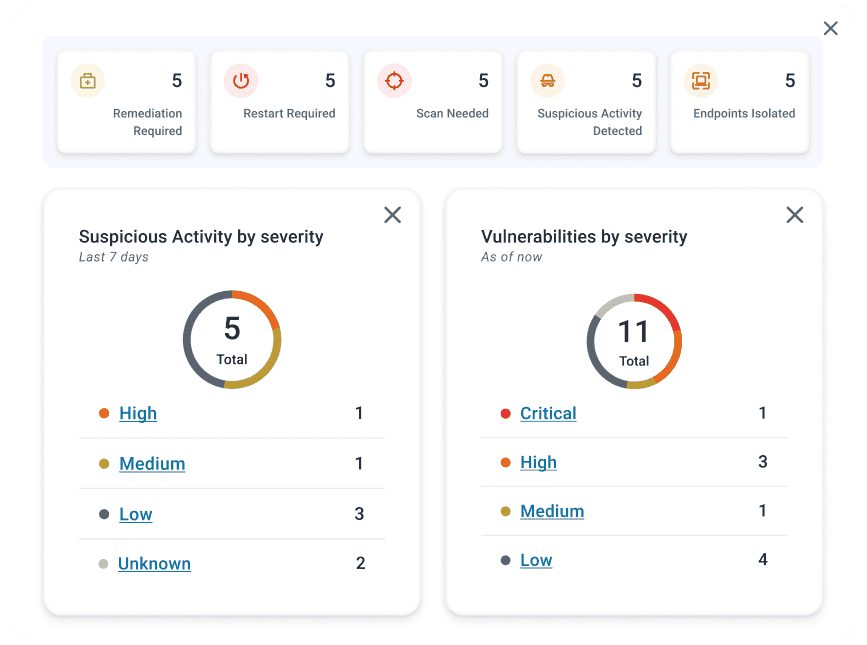Click the Suspicious Activity donut chart total
The width and height of the screenshot is (867, 645).
point(232,339)
